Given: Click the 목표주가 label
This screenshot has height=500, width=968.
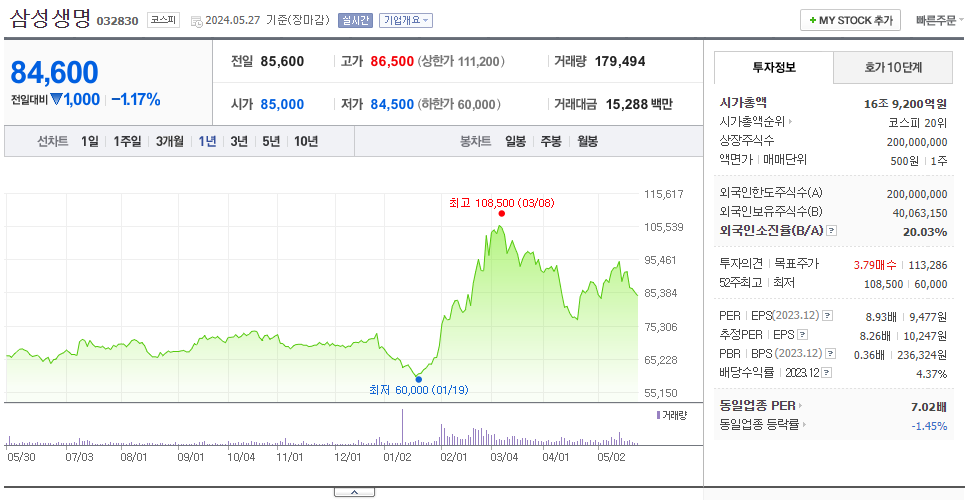Looking at the screenshot, I should [x=796, y=264].
